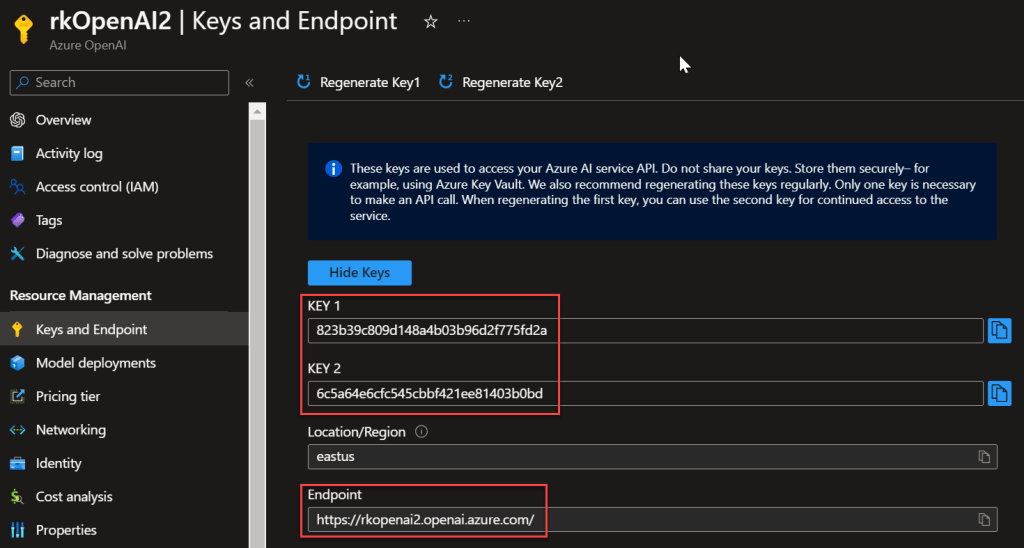The image size is (1024, 548).
Task: Copy the Endpoint URL with copy icon
Action: tap(985, 519)
